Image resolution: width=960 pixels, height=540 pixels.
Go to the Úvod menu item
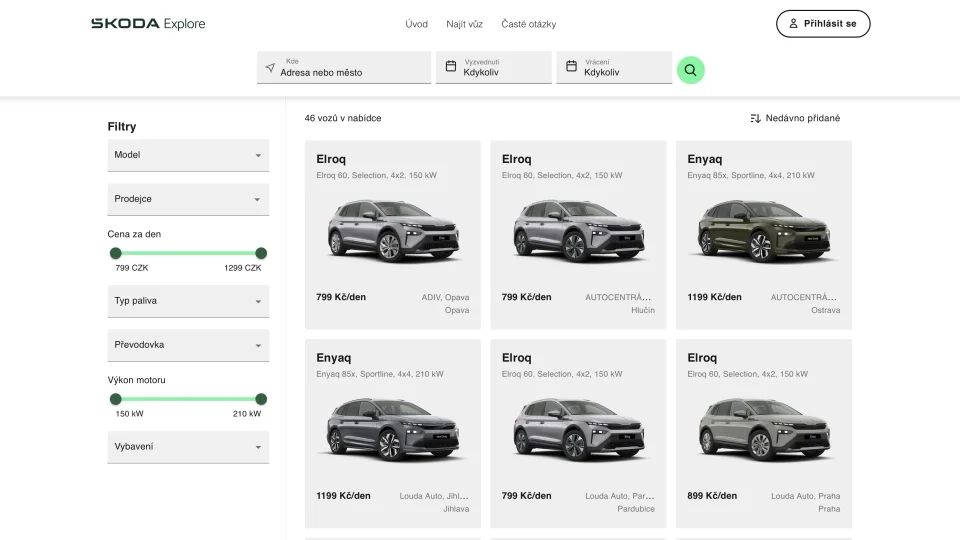coord(417,24)
